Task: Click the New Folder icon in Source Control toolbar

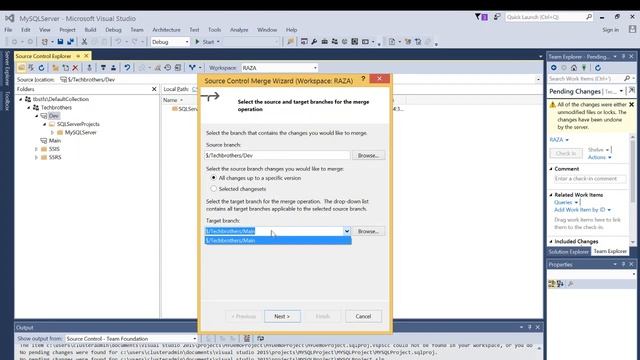Action: pos(55,68)
